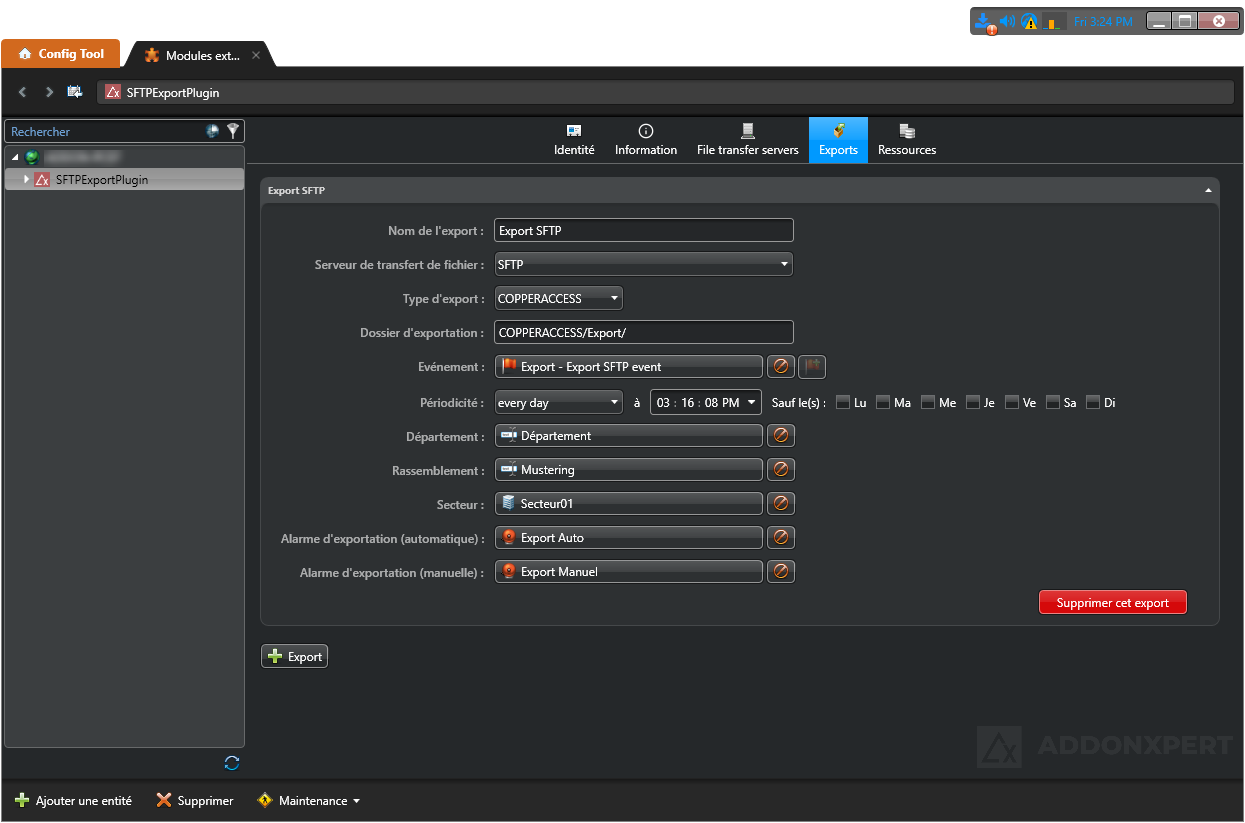Open the Ressources tab
This screenshot has width=1245, height=823.
[907, 140]
